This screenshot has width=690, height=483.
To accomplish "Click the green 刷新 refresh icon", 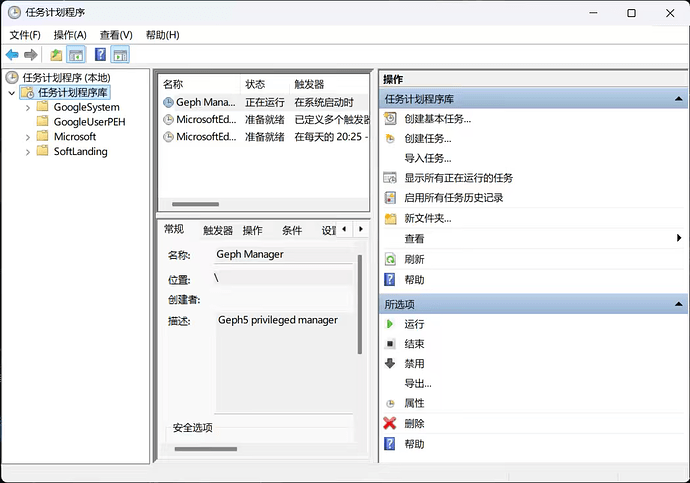I will tap(390, 259).
